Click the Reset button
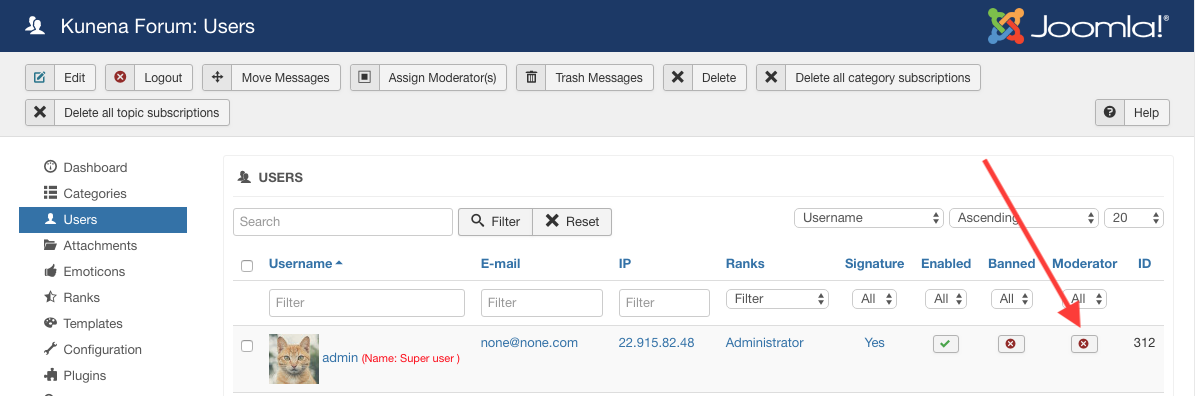 [x=572, y=222]
